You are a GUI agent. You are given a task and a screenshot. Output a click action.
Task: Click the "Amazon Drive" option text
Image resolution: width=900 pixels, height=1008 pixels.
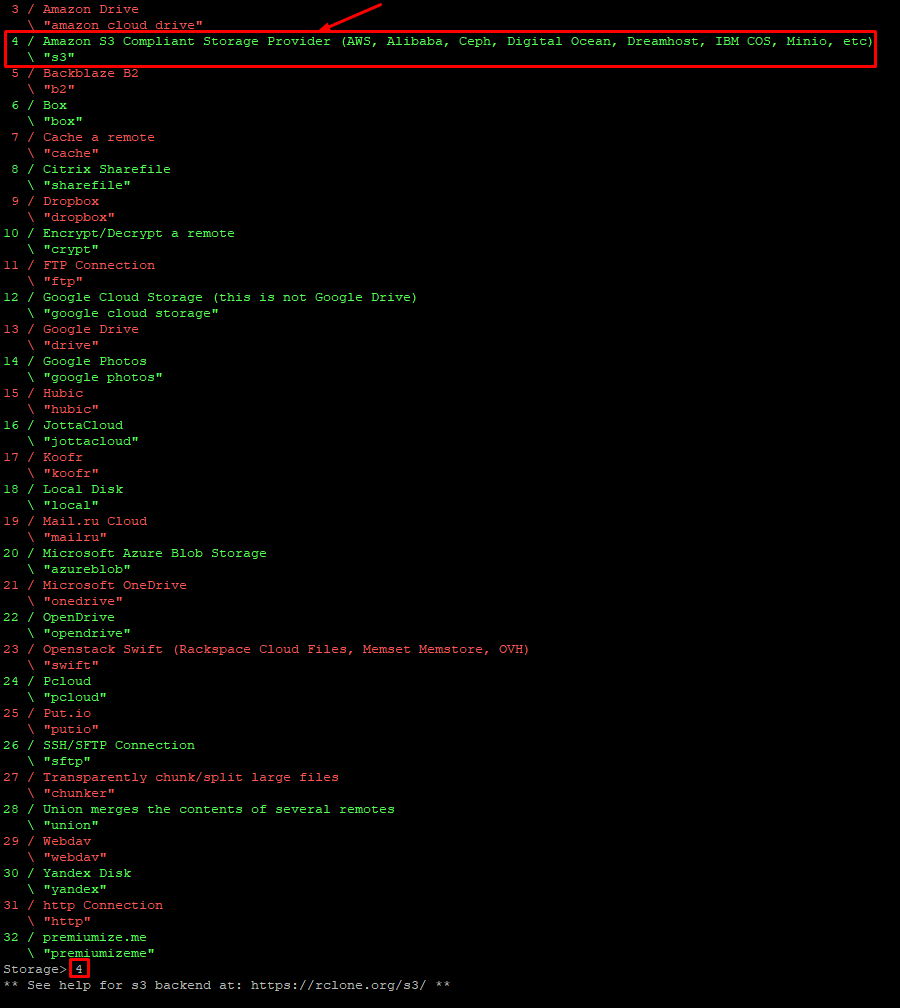tap(91, 9)
